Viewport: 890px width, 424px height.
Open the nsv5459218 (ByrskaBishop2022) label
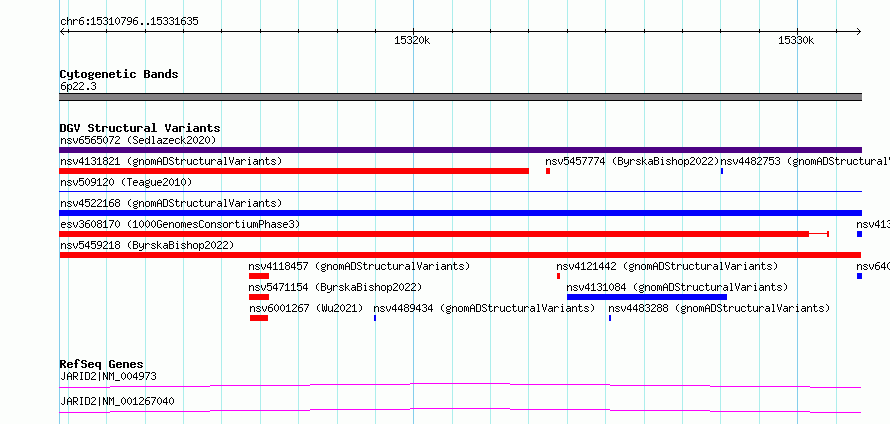[x=147, y=245]
